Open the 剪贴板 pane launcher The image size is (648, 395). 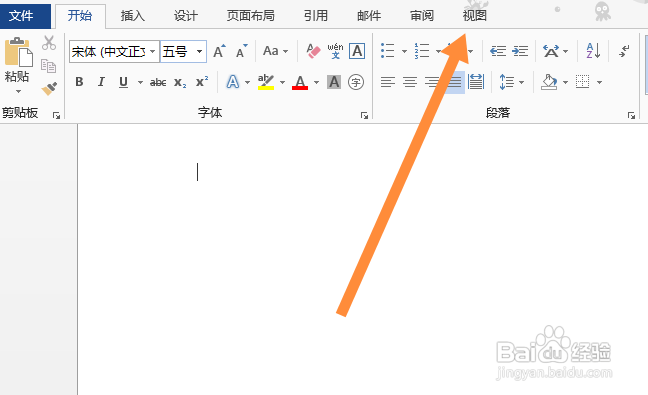pyautogui.click(x=56, y=116)
